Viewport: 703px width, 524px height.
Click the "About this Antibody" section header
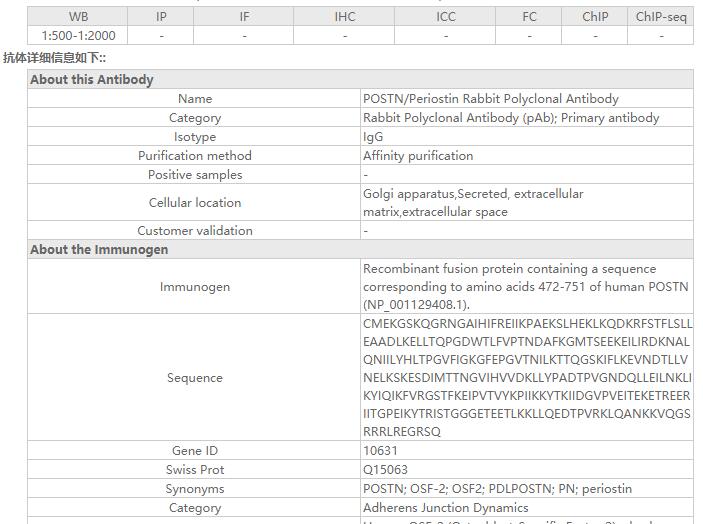tap(92, 80)
